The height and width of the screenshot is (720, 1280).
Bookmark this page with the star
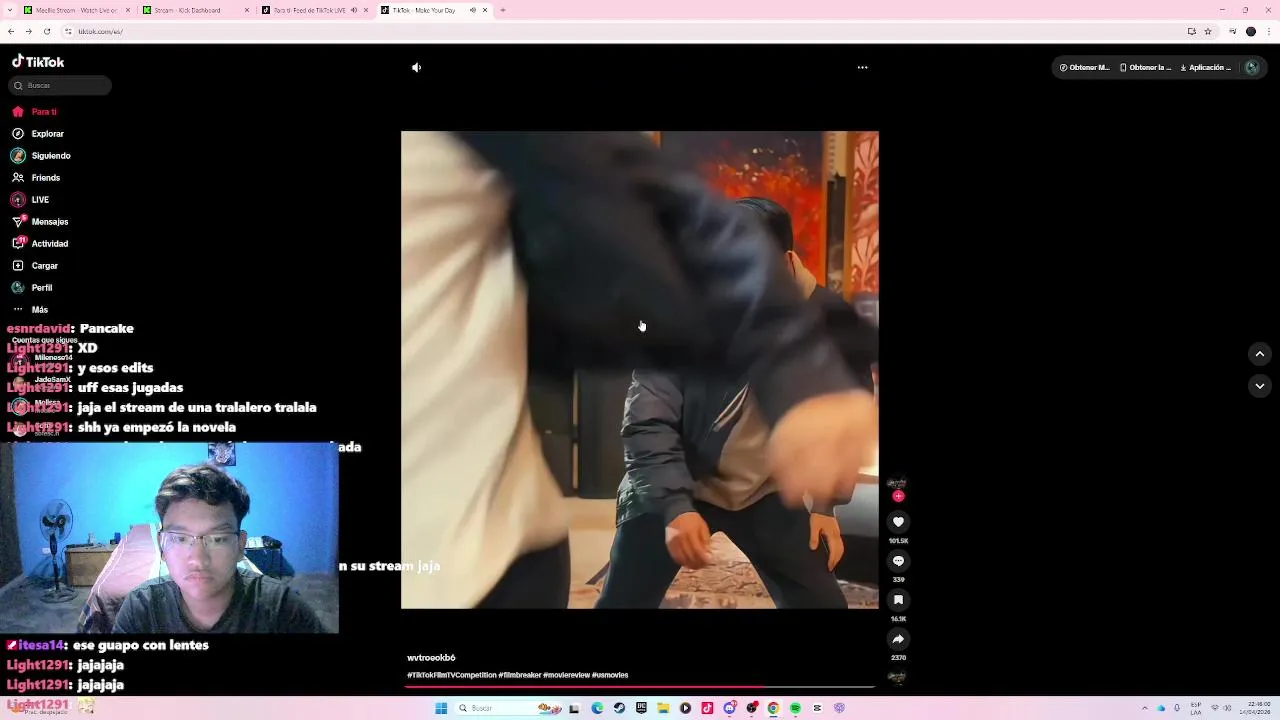1208,31
